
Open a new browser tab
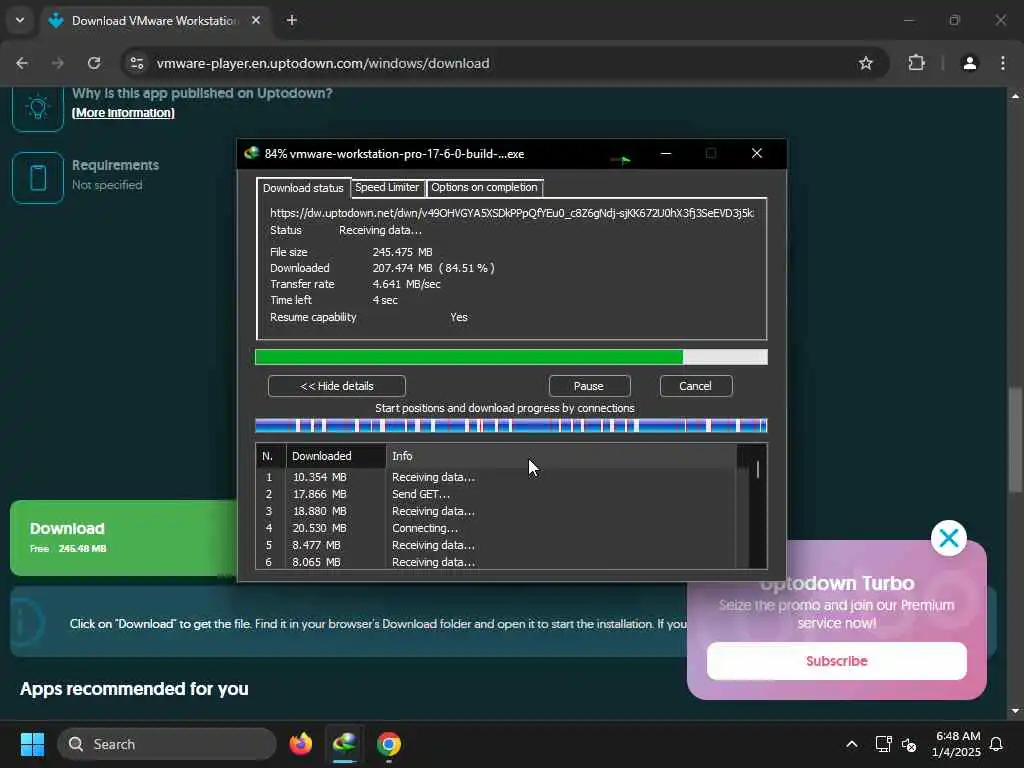click(292, 20)
